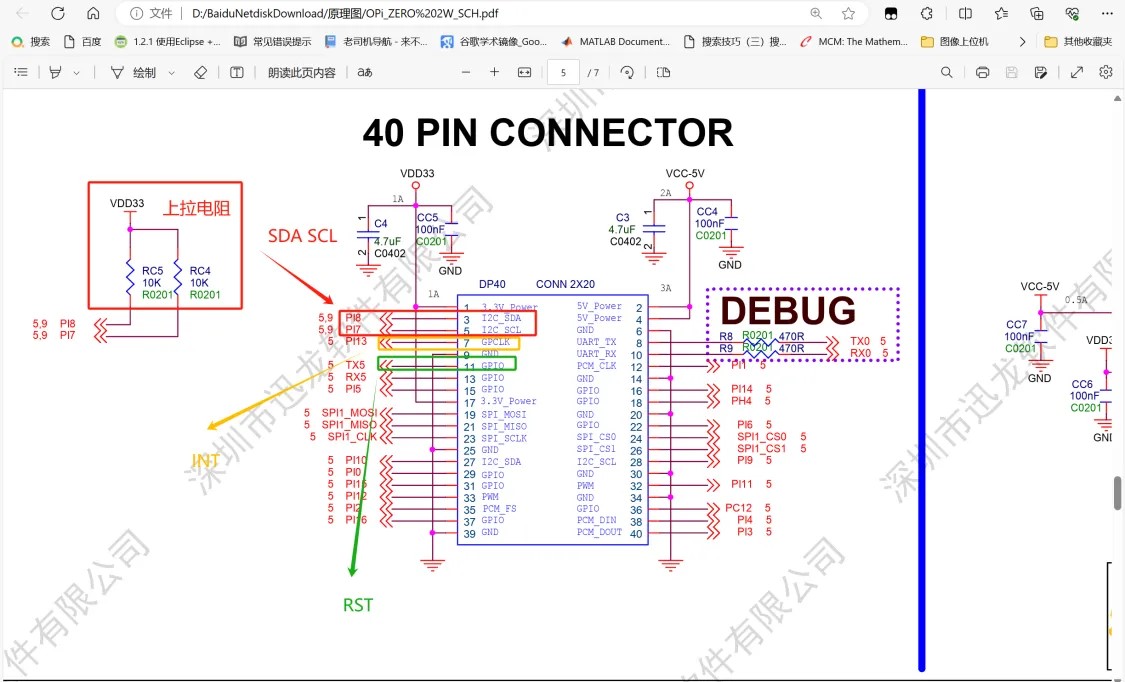Viewport: 1125px width, 682px height.
Task: Expand the highlight color dropdown arrow
Action: tap(74, 73)
